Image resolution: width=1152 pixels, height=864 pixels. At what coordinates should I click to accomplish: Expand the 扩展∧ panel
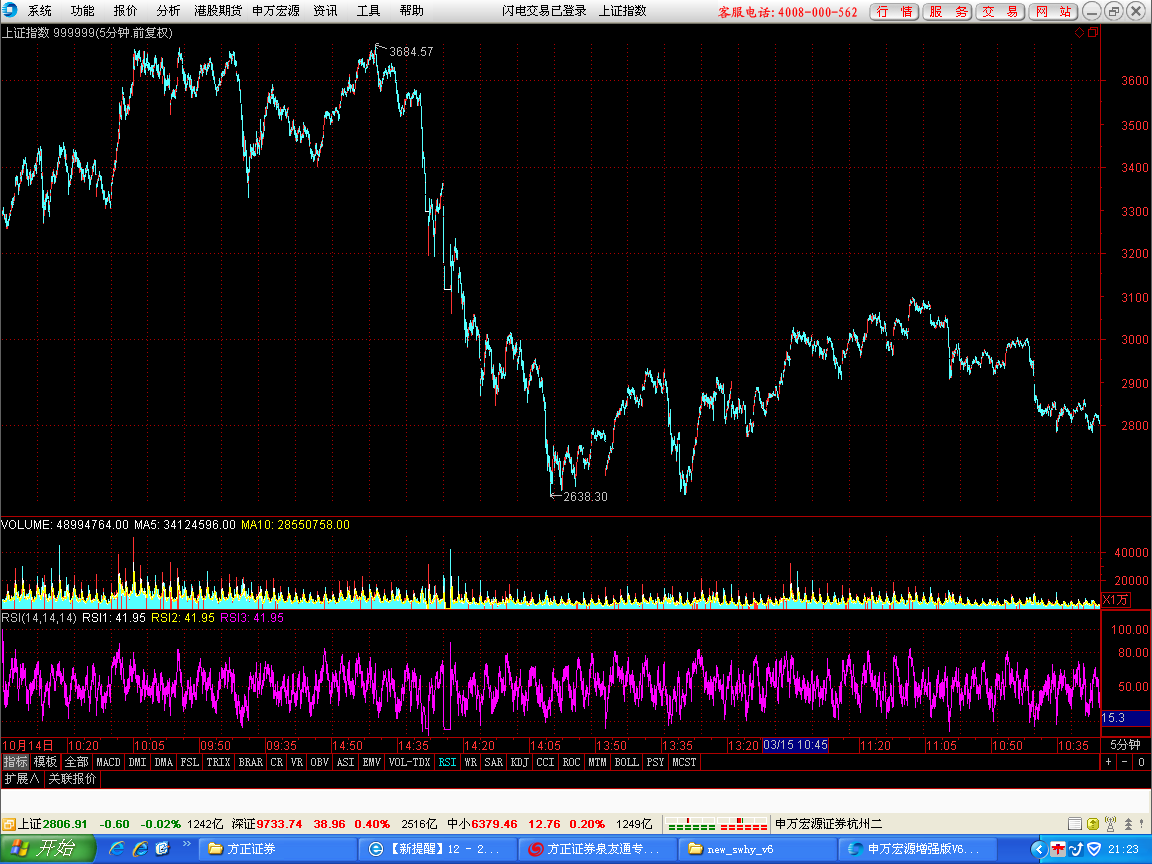click(x=22, y=778)
